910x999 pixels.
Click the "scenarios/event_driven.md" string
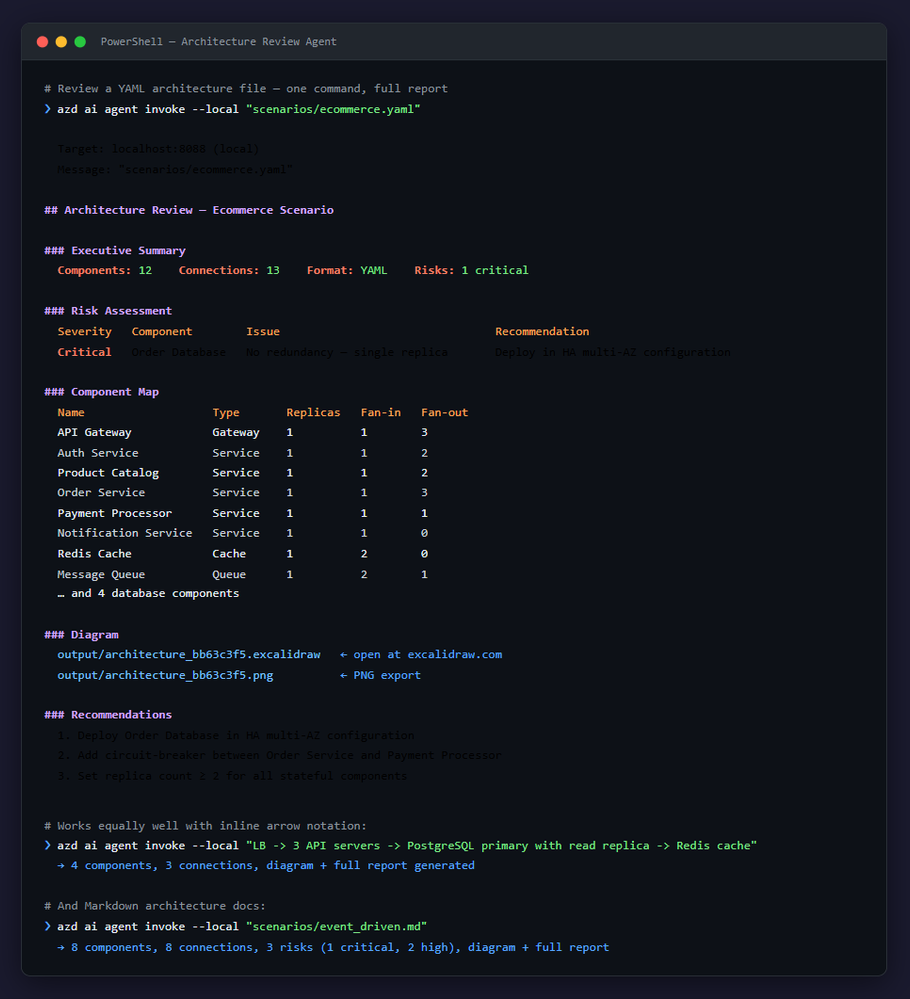click(336, 926)
